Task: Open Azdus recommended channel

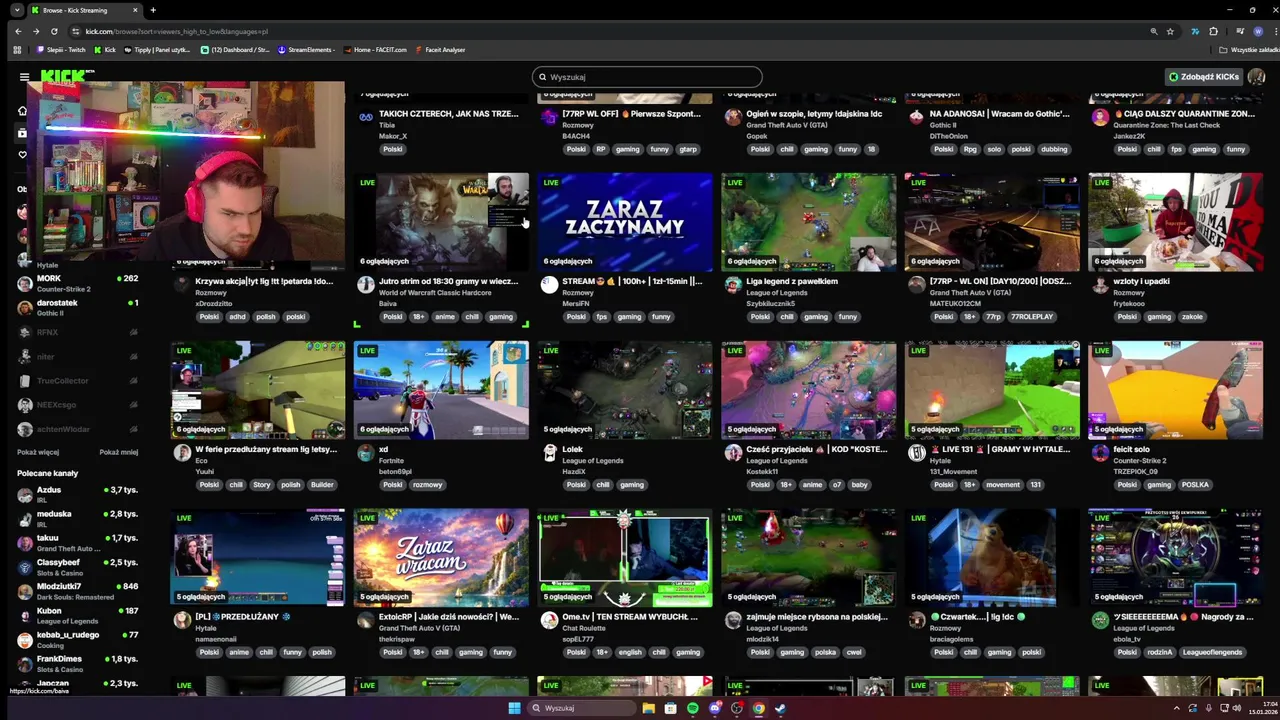Action: coord(78,494)
